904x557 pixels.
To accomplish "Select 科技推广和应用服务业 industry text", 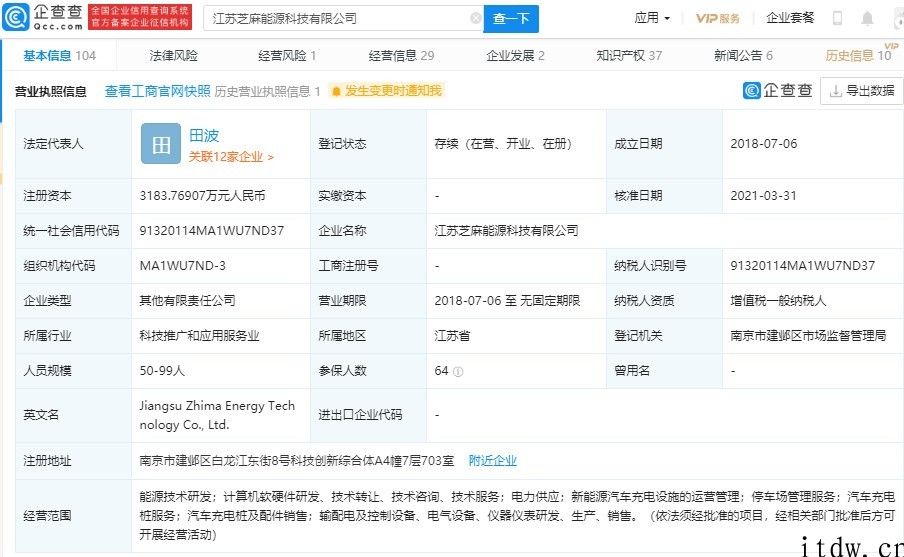I will click(x=199, y=336).
